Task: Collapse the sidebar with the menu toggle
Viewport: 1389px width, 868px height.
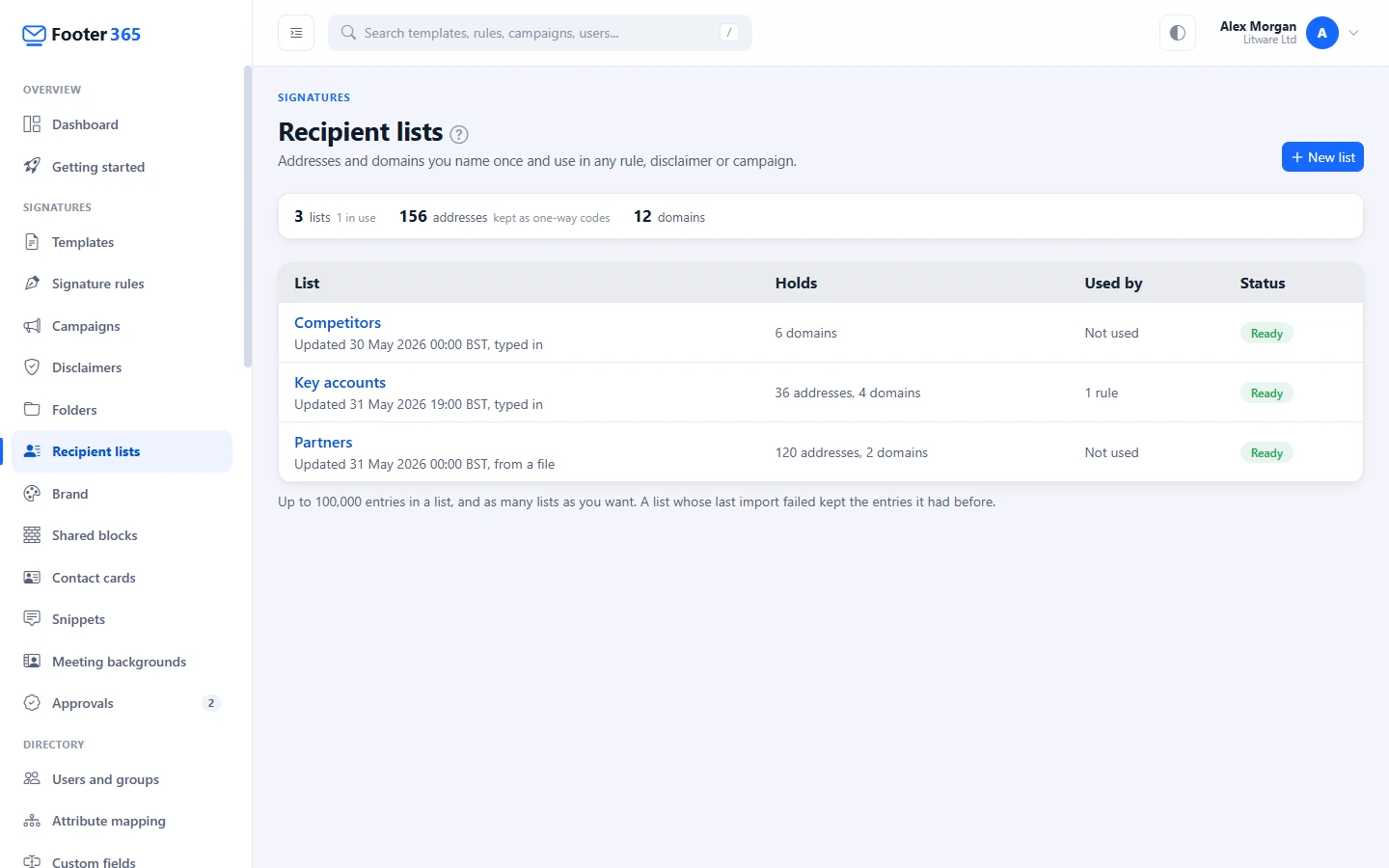Action: [296, 33]
